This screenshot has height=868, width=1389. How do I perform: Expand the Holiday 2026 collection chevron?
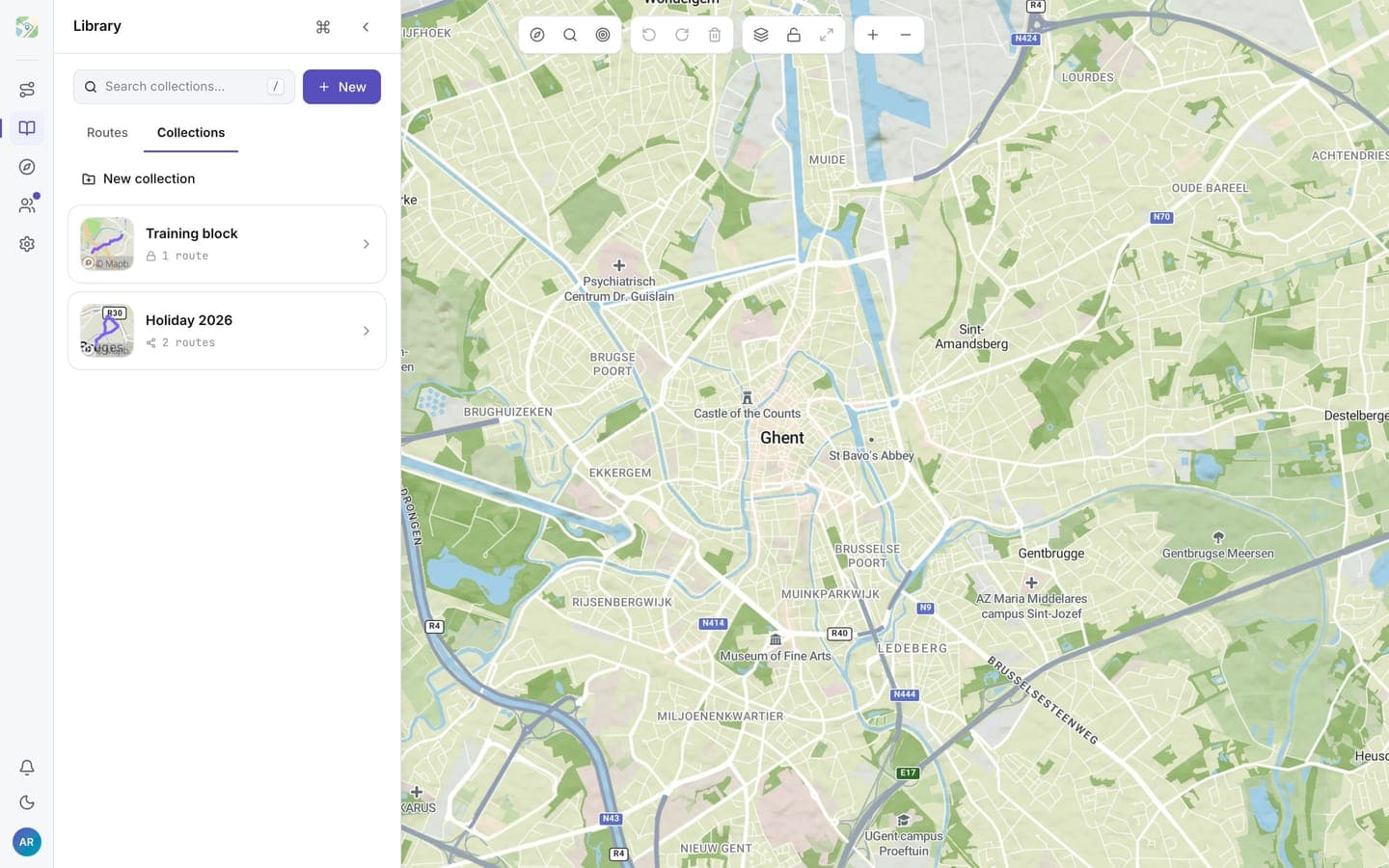[x=367, y=331]
